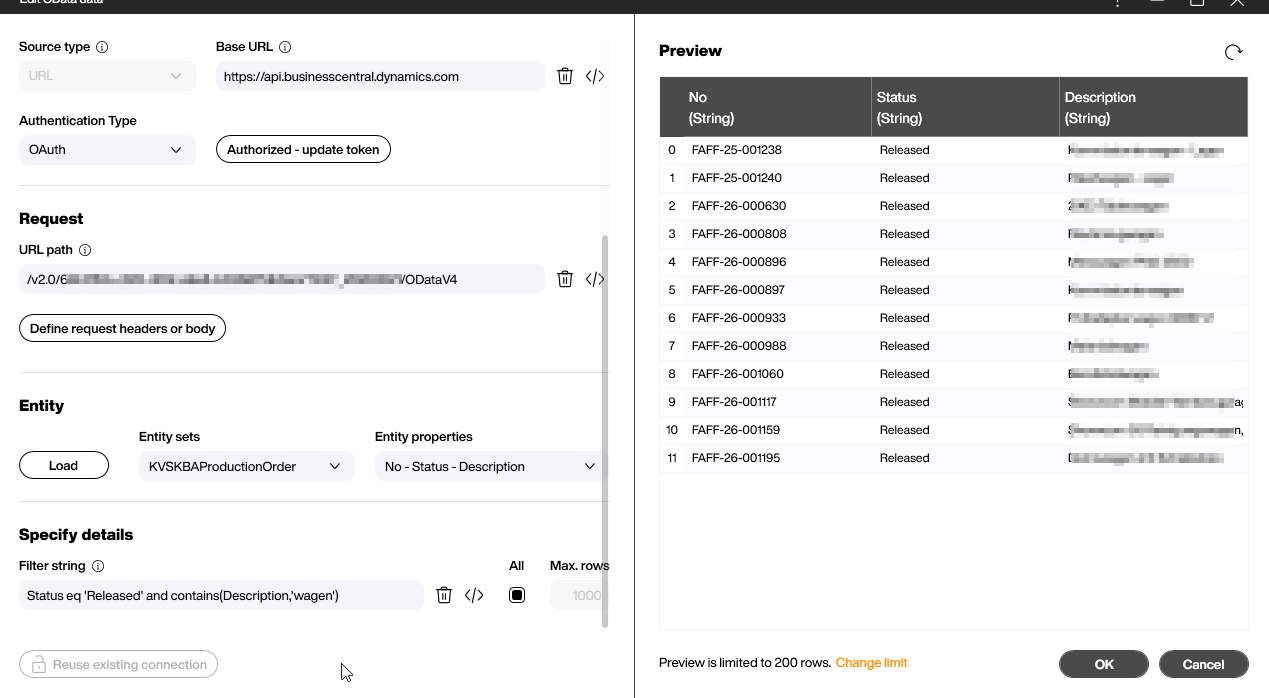This screenshot has height=698, width=1269.
Task: Expand the Entity sets KVSKBAProductionOrder dropdown
Action: point(246,466)
